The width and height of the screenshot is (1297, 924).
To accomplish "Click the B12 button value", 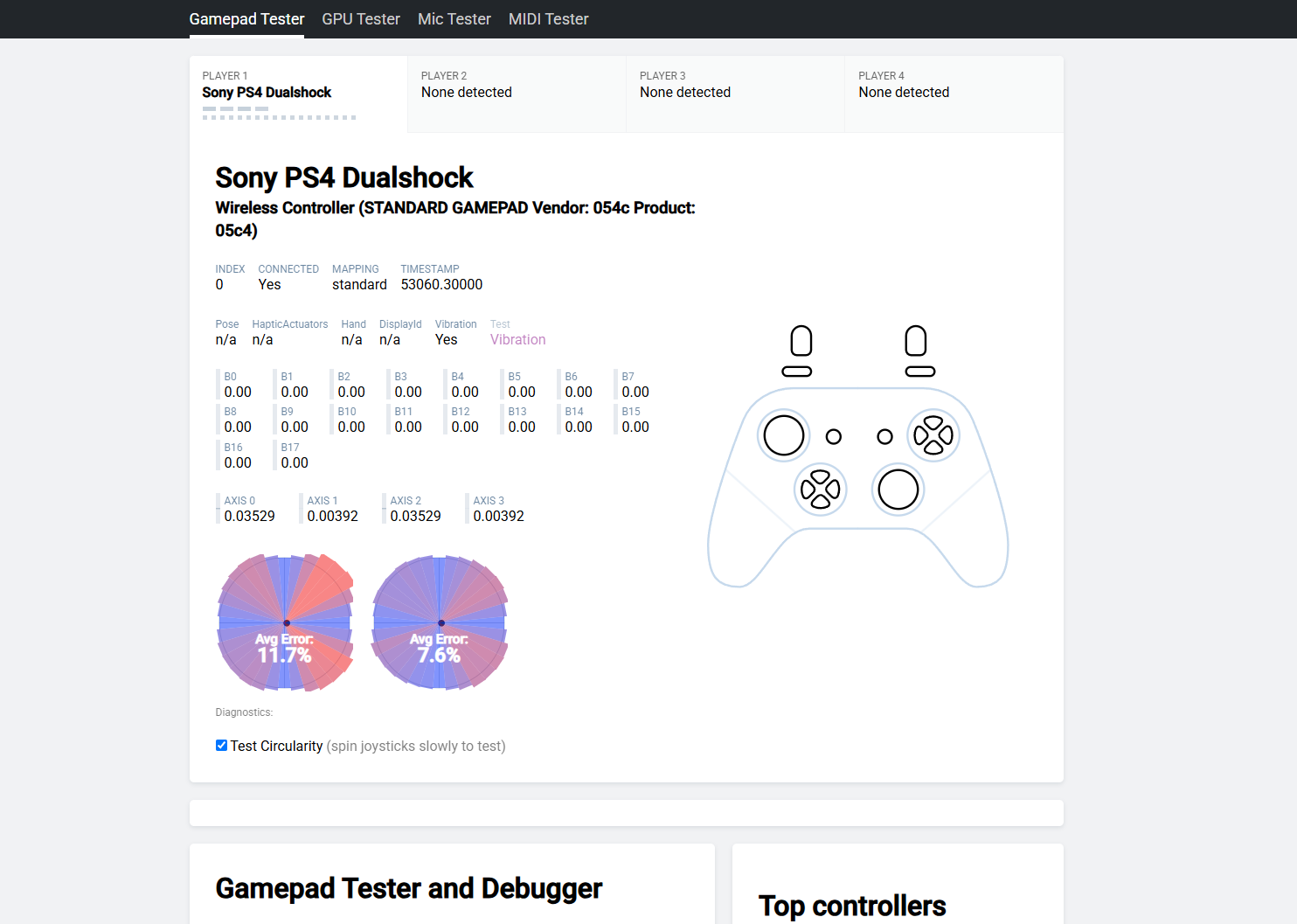I will (x=465, y=427).
